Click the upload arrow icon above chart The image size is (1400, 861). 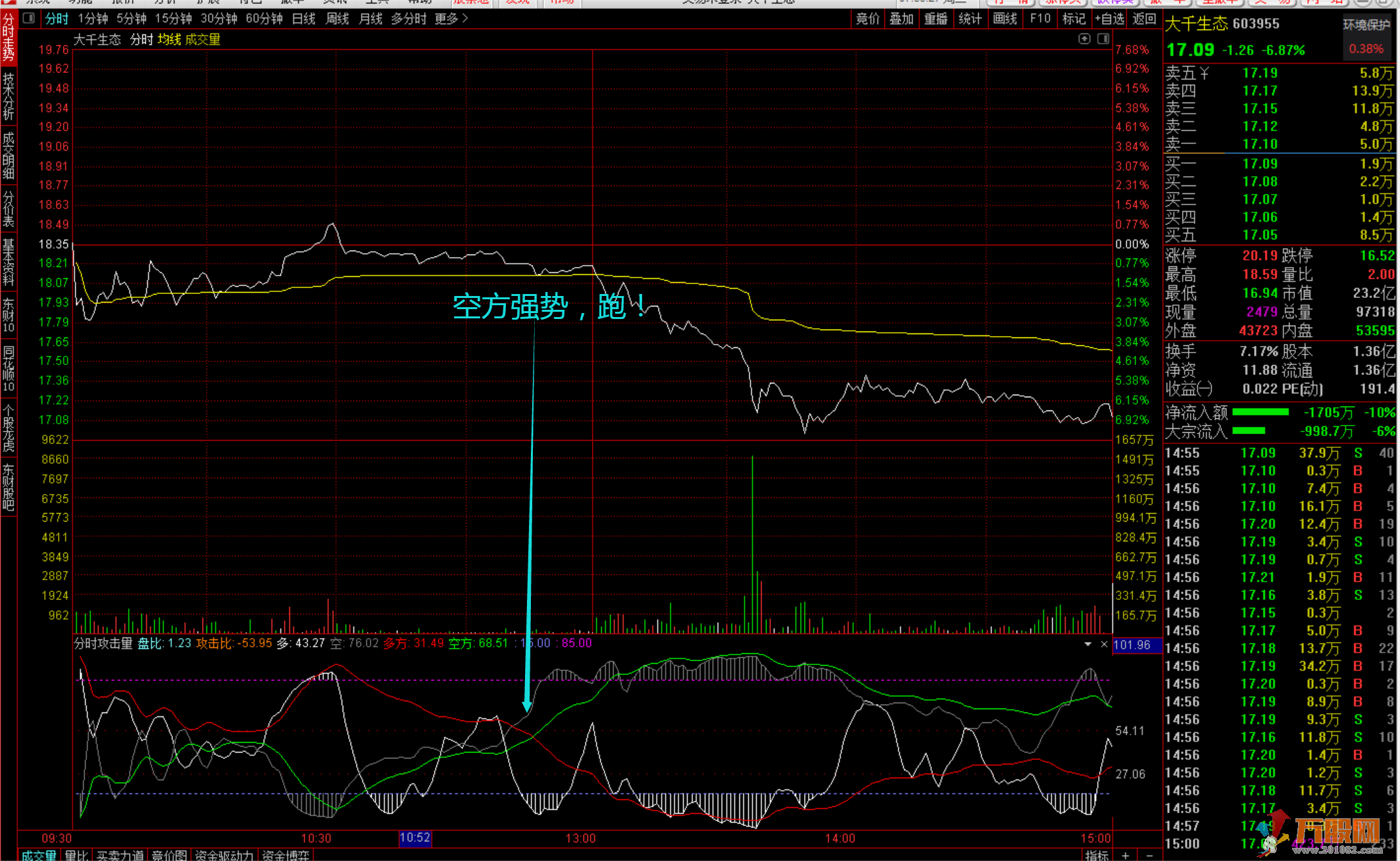coord(1084,39)
